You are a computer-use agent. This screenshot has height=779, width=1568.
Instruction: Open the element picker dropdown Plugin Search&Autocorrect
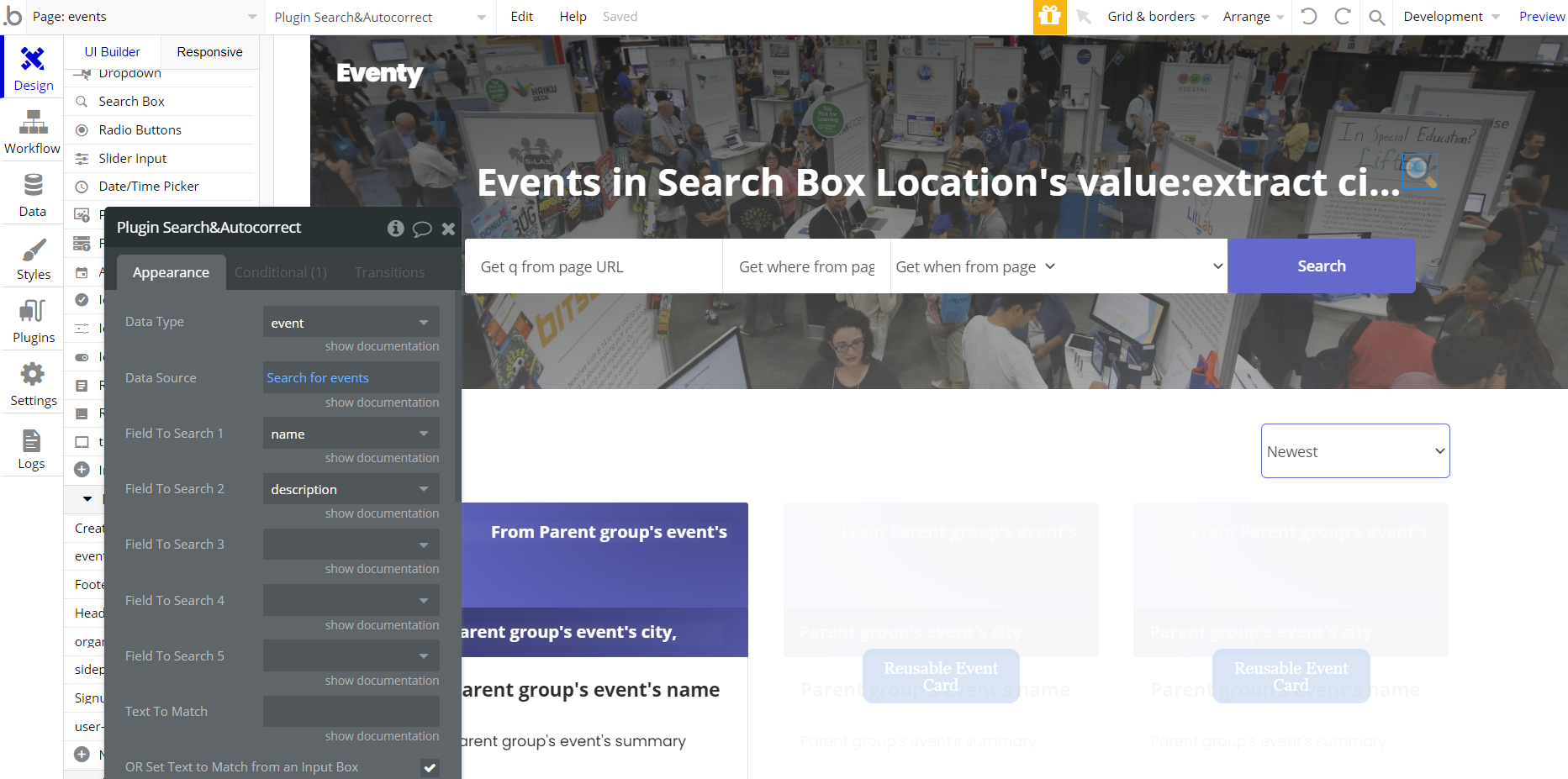pyautogui.click(x=380, y=17)
